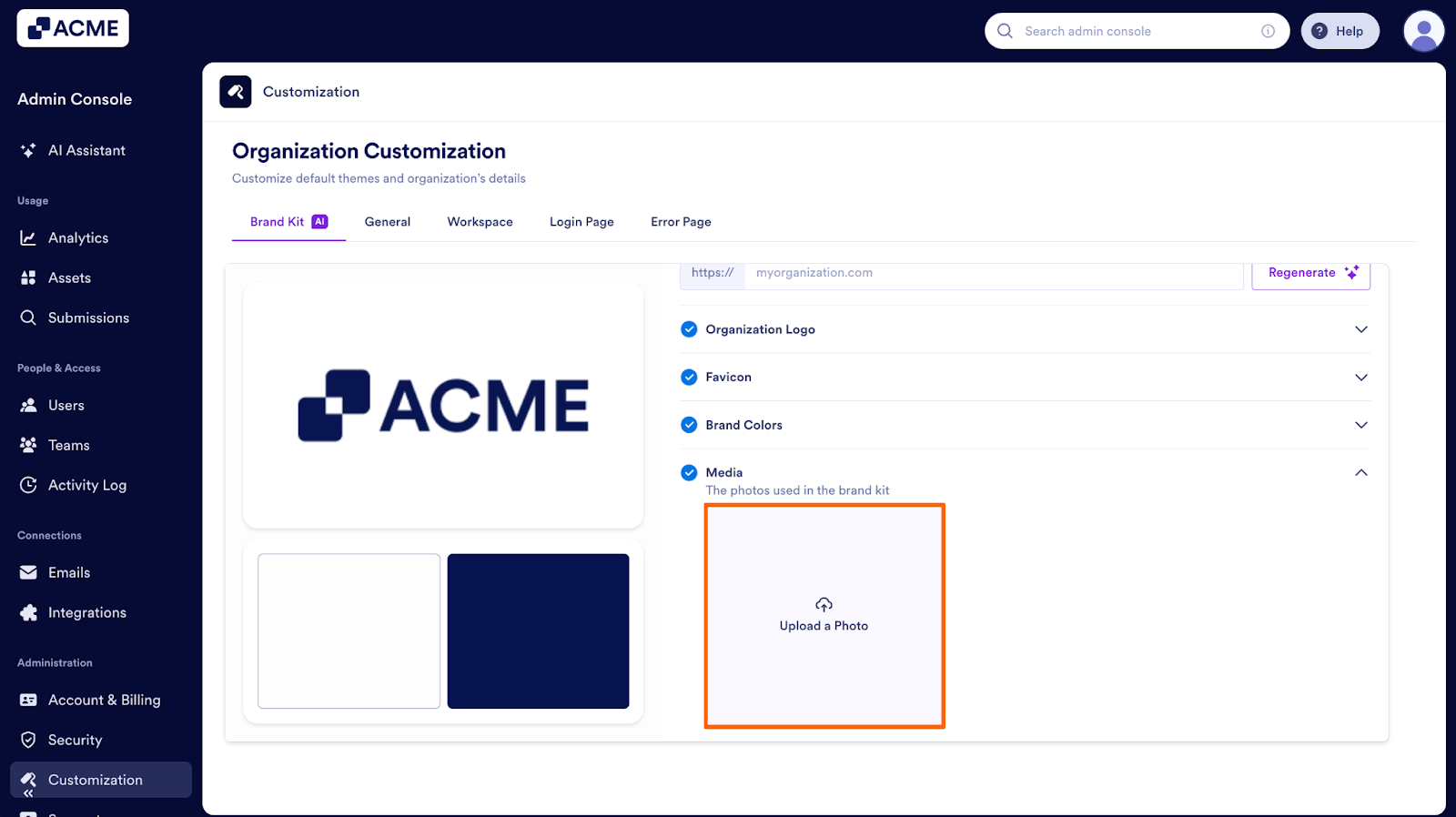Image resolution: width=1456 pixels, height=817 pixels.
Task: Click the Analytics chart icon
Action: [28, 237]
